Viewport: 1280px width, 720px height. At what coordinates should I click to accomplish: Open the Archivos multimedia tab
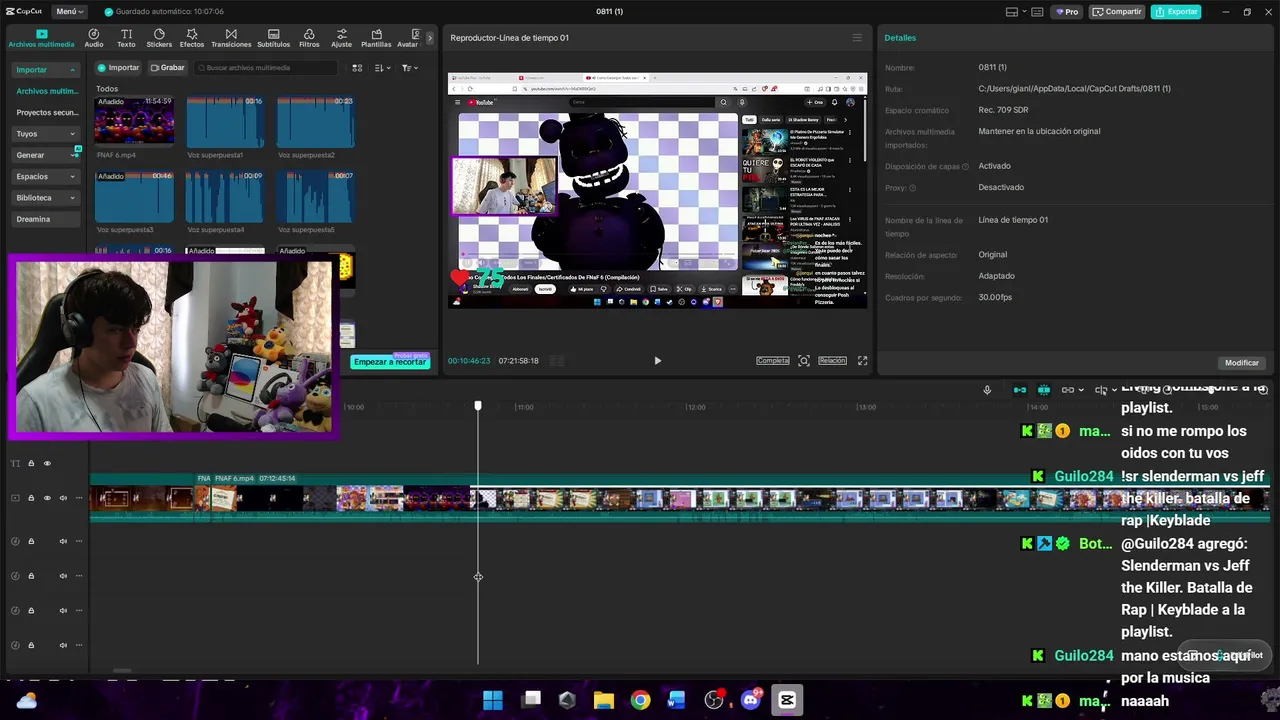(x=41, y=38)
